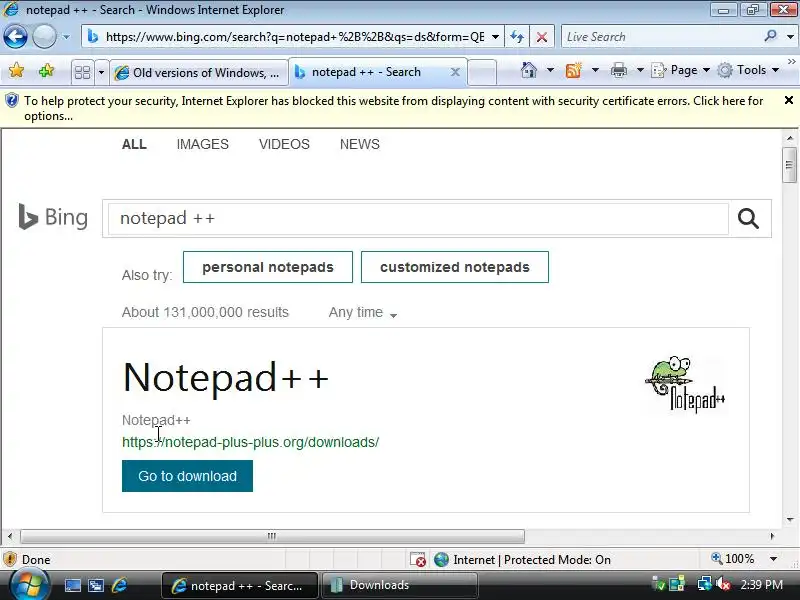Switch to VIDEOS results
This screenshot has width=800, height=600.
pos(284,144)
